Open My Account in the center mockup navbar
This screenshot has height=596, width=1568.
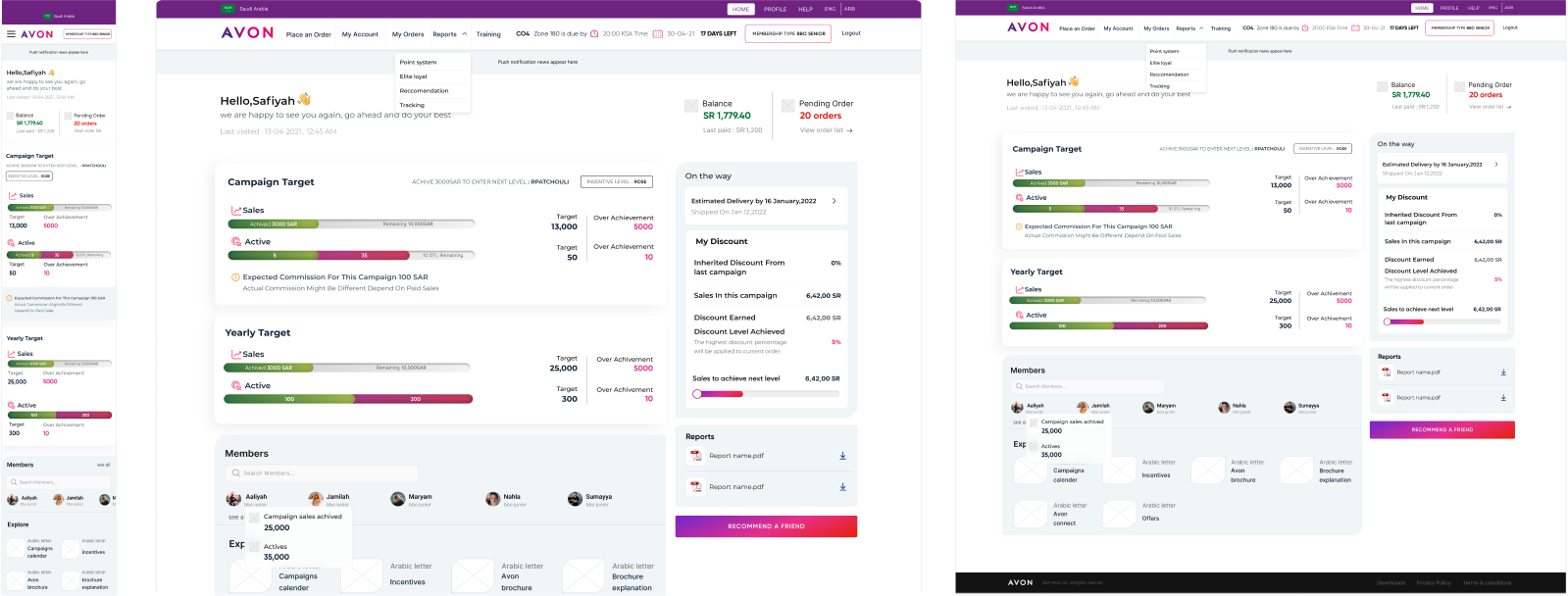coord(360,34)
